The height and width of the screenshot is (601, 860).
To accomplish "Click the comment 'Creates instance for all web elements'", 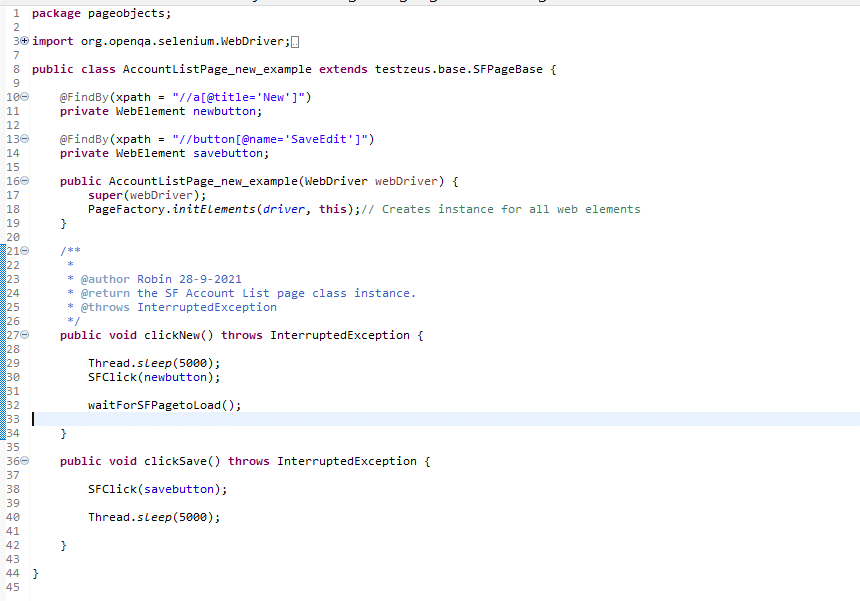I will point(511,209).
